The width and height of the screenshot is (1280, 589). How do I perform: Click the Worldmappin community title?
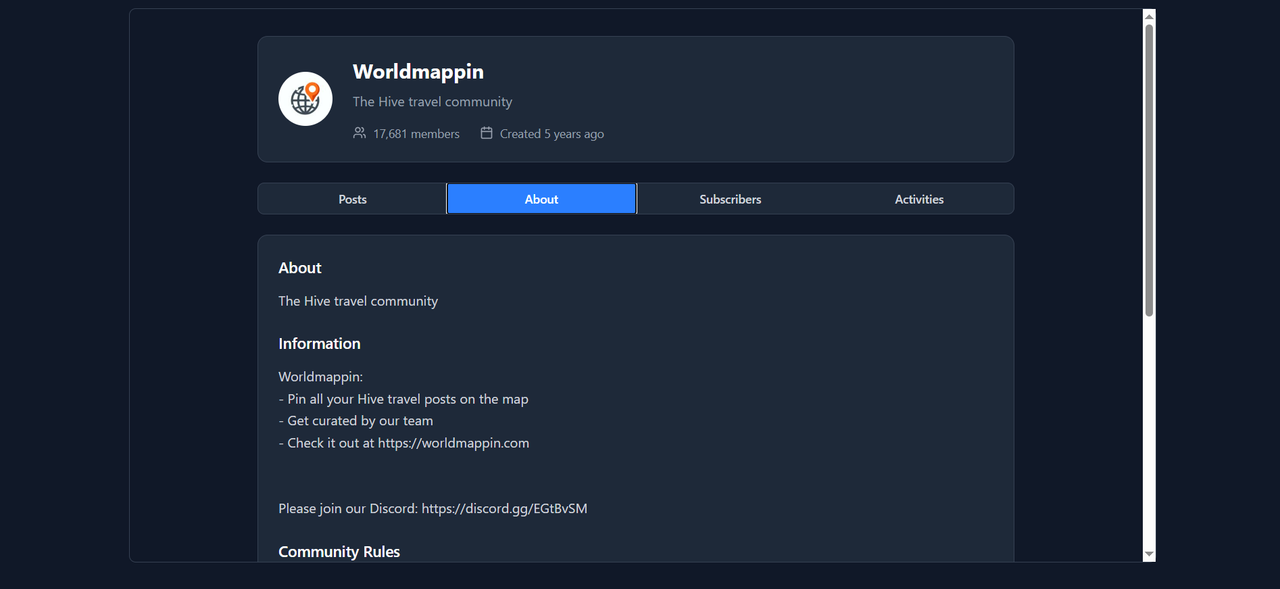click(x=418, y=72)
